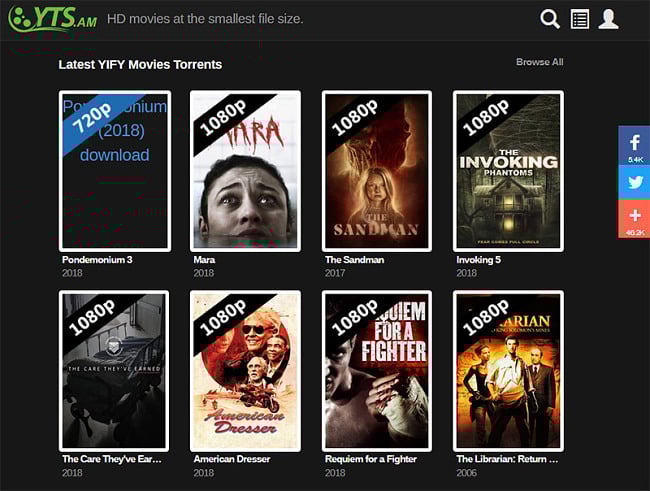
Task: Open The Care They've Earned poster
Action: click(x=114, y=371)
